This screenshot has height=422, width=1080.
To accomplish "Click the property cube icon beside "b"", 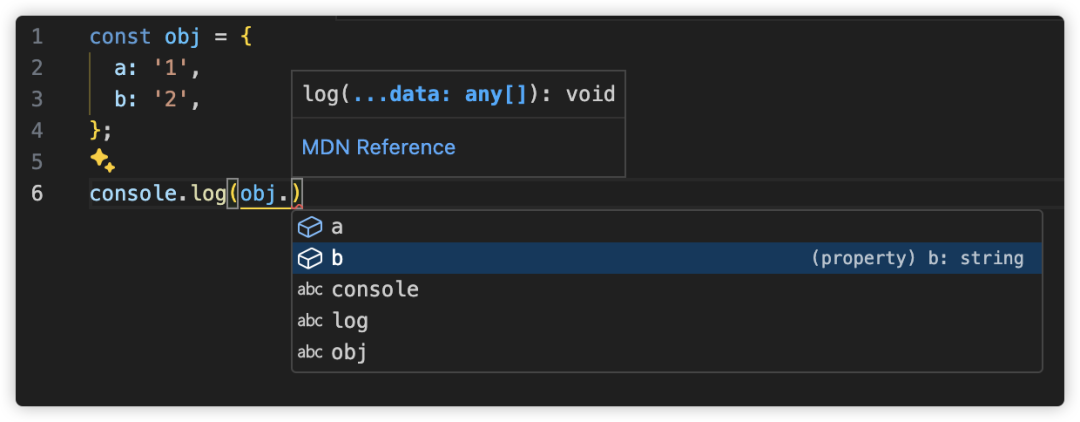I will point(310,258).
